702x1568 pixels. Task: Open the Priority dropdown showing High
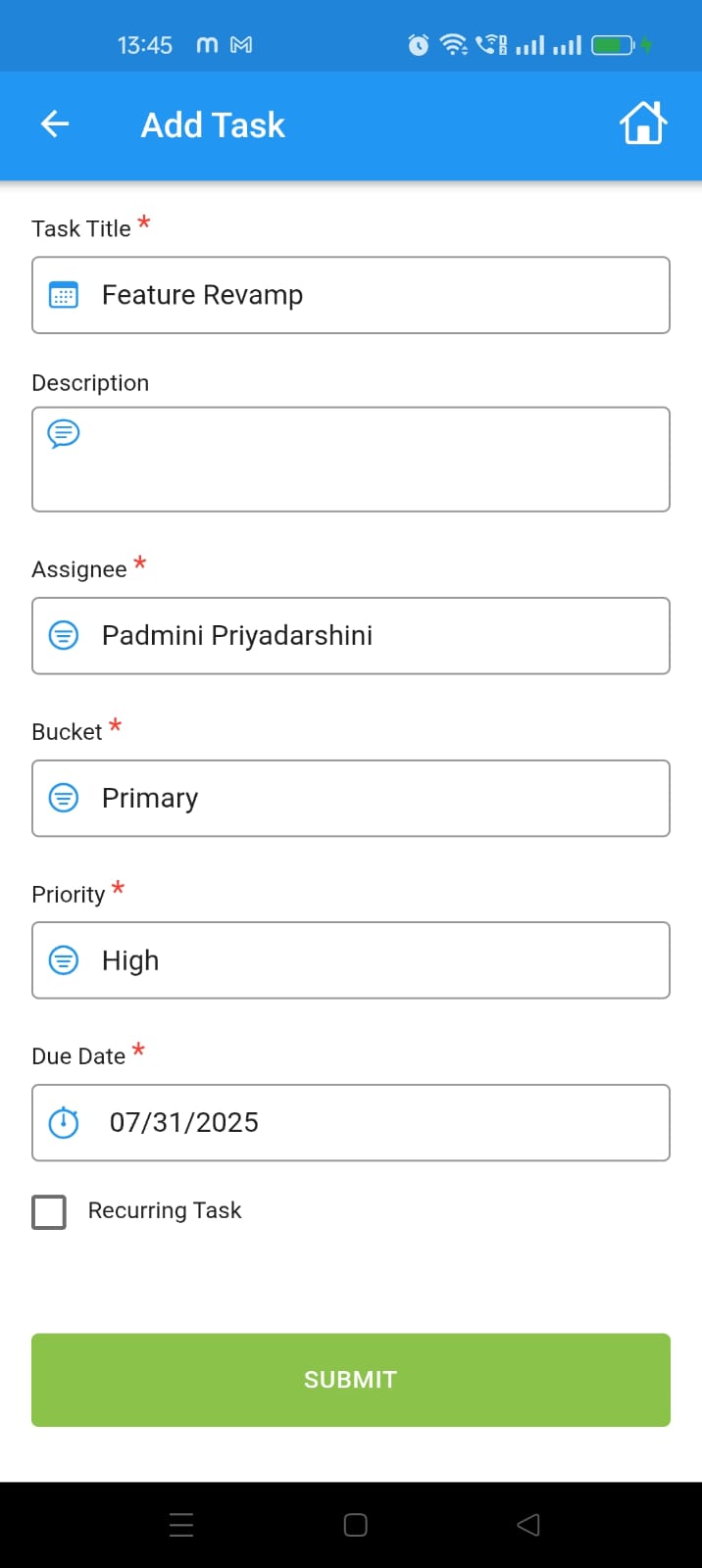(351, 960)
